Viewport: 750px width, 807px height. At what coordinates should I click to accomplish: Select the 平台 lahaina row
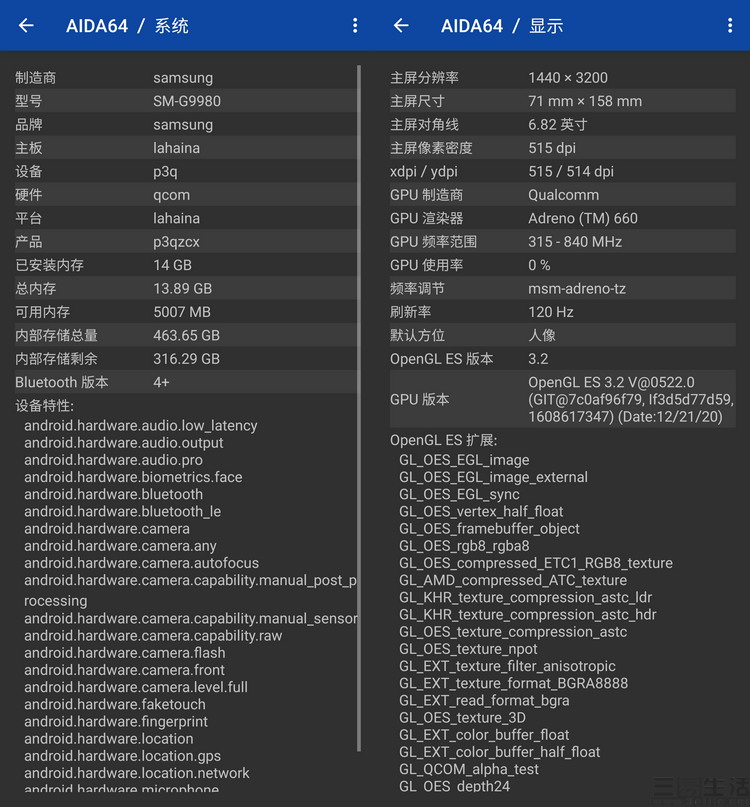[185, 218]
